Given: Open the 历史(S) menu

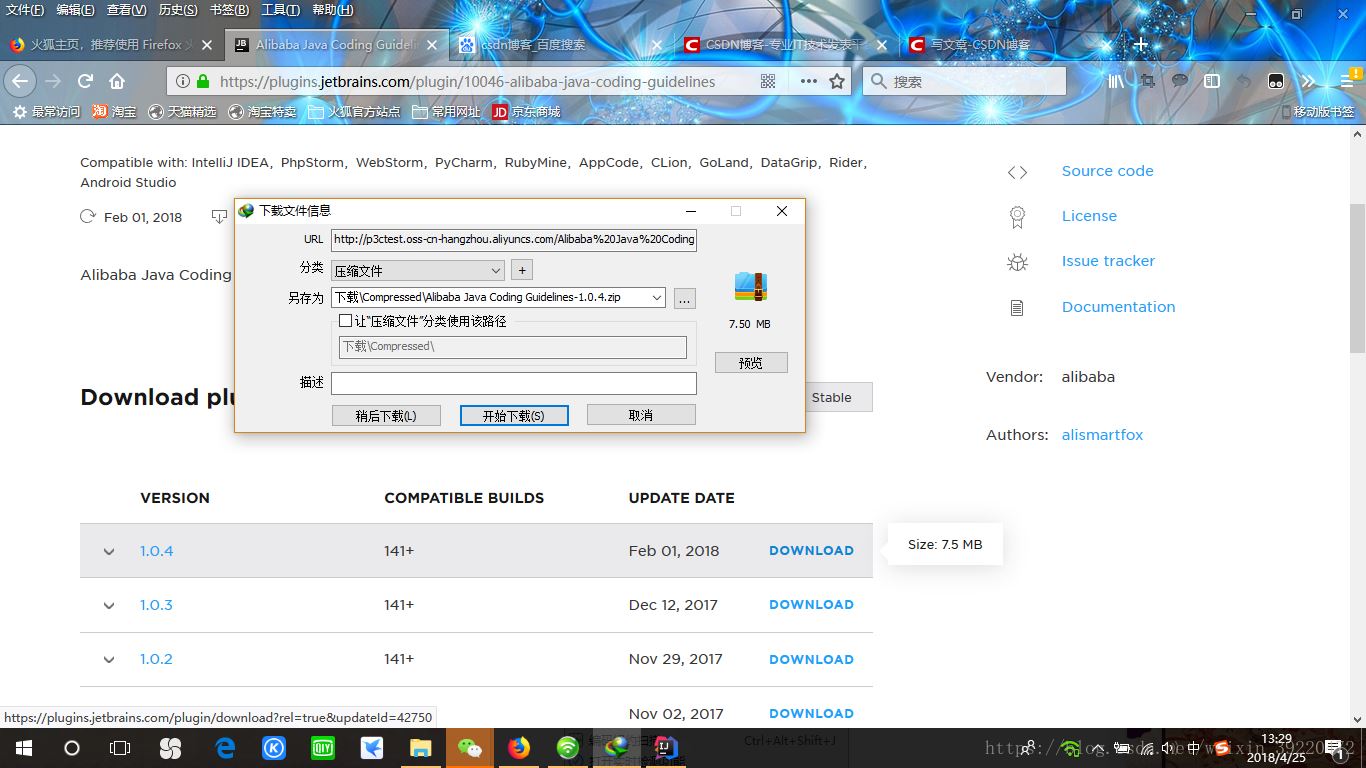Looking at the screenshot, I should (x=178, y=10).
